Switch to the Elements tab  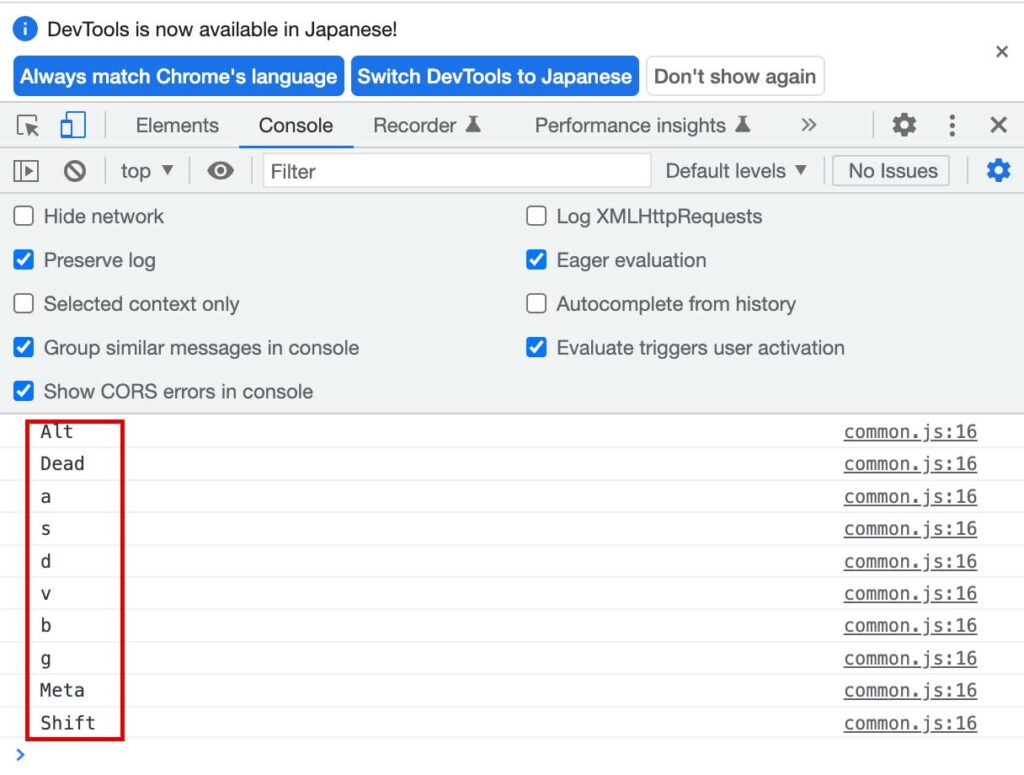click(x=177, y=125)
